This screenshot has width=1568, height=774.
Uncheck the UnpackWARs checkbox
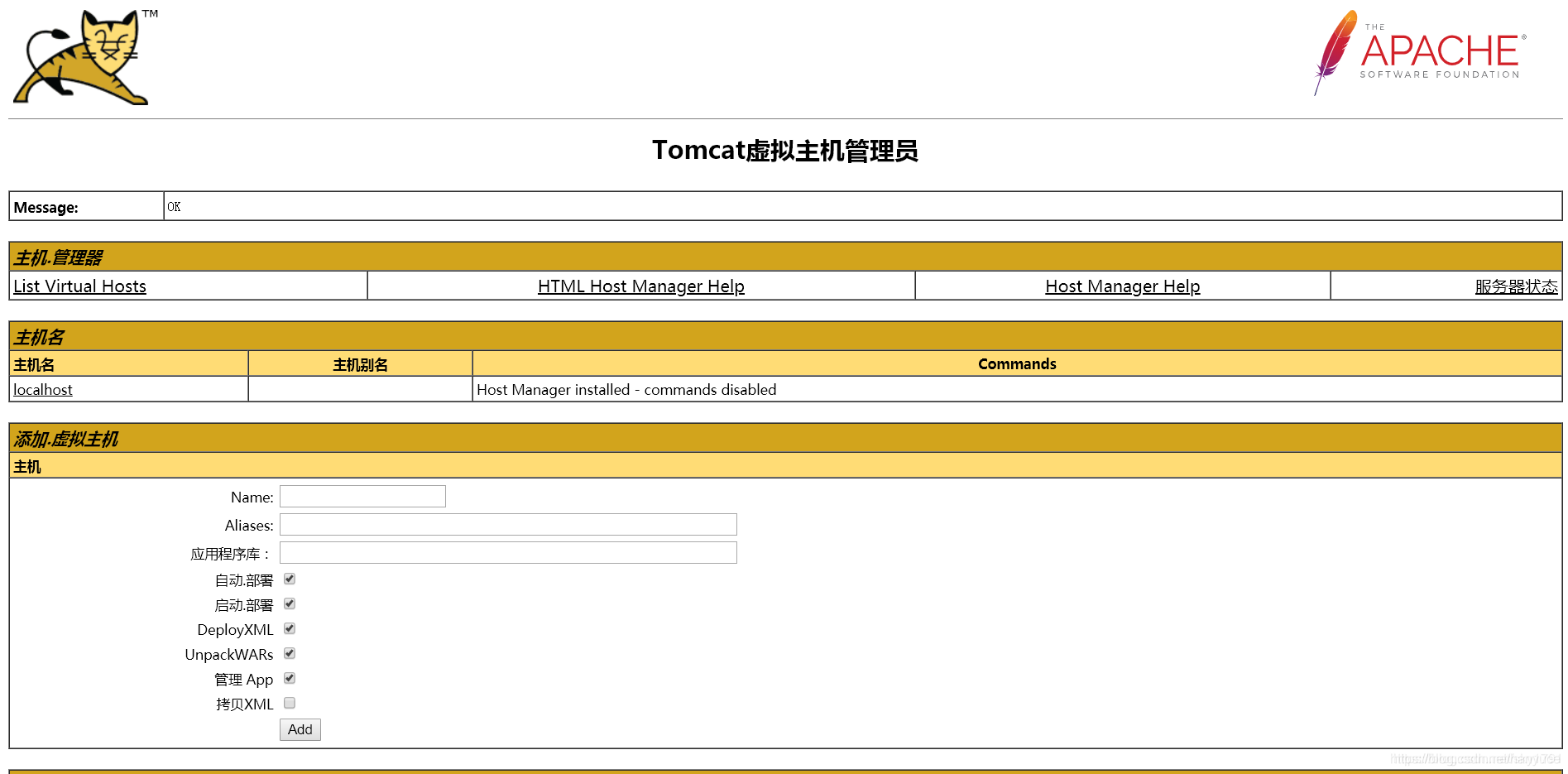pos(290,654)
